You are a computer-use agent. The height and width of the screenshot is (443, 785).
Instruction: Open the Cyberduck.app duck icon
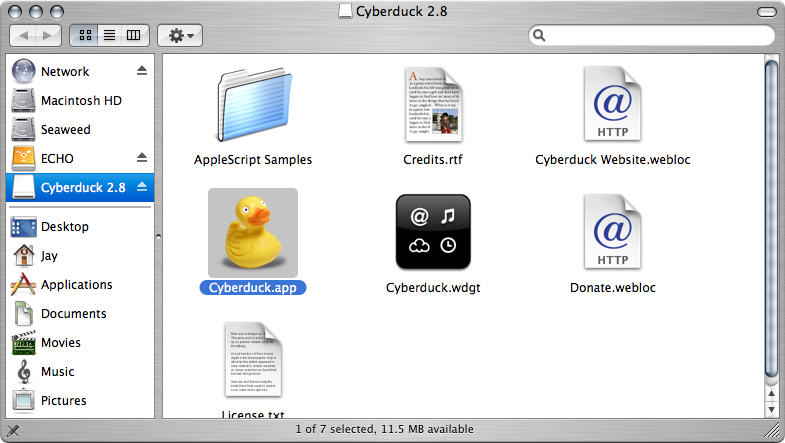[252, 232]
